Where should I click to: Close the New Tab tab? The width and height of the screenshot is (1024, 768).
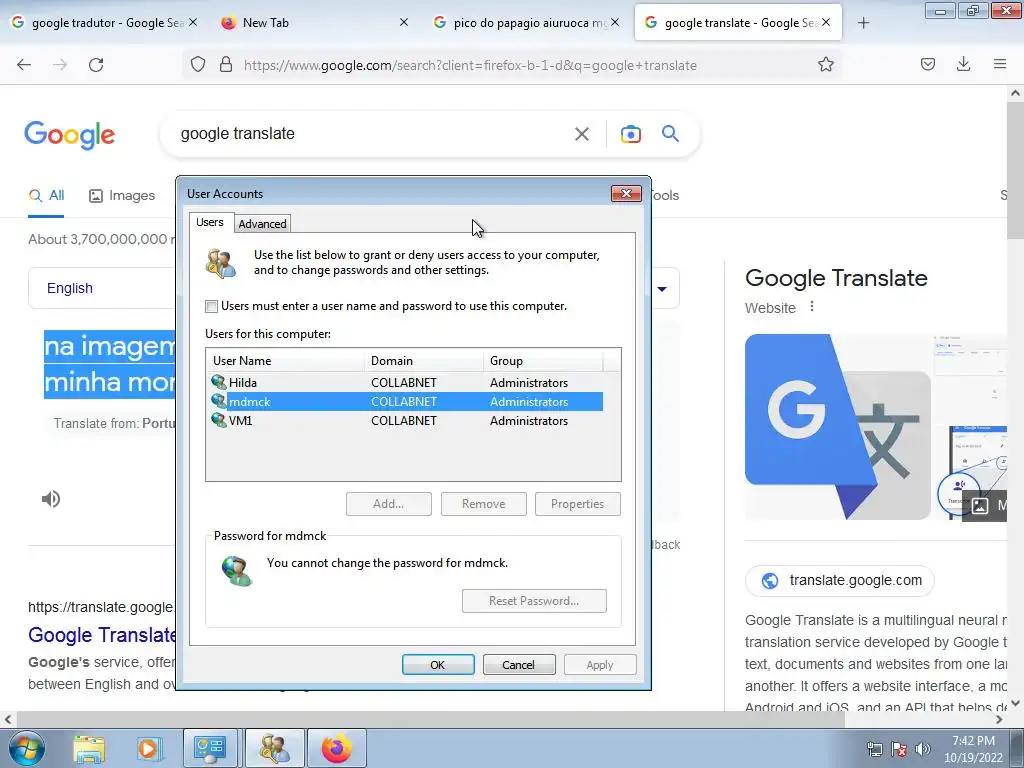404,23
